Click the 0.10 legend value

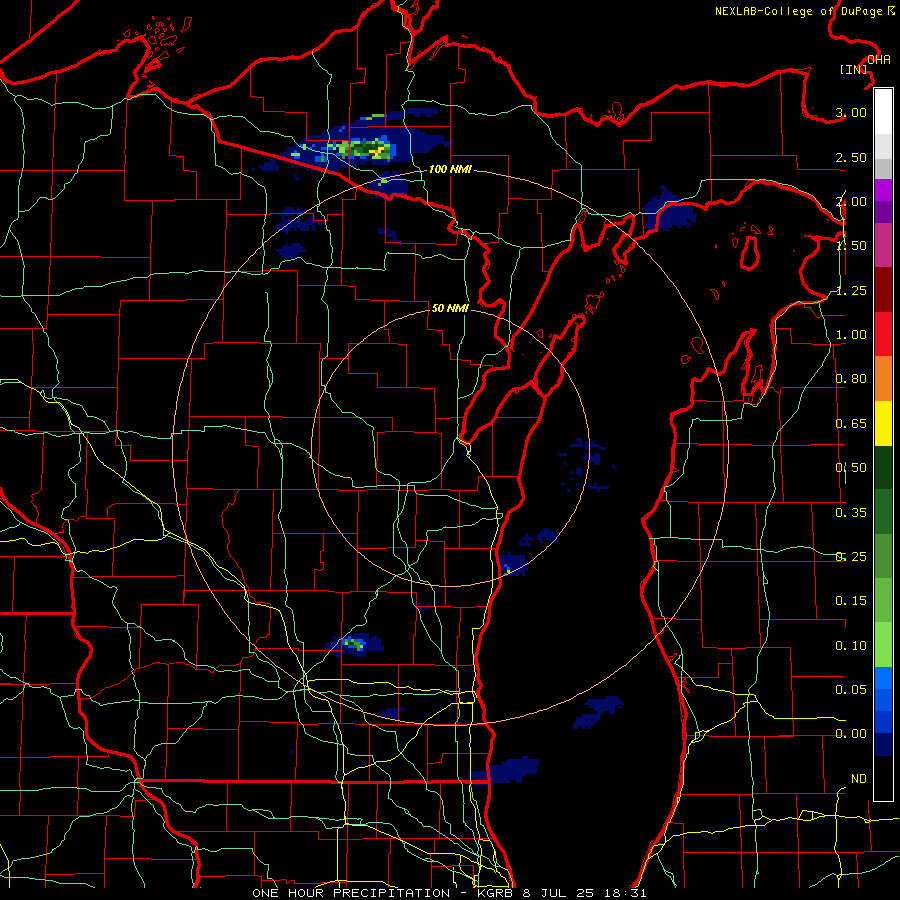coord(851,646)
